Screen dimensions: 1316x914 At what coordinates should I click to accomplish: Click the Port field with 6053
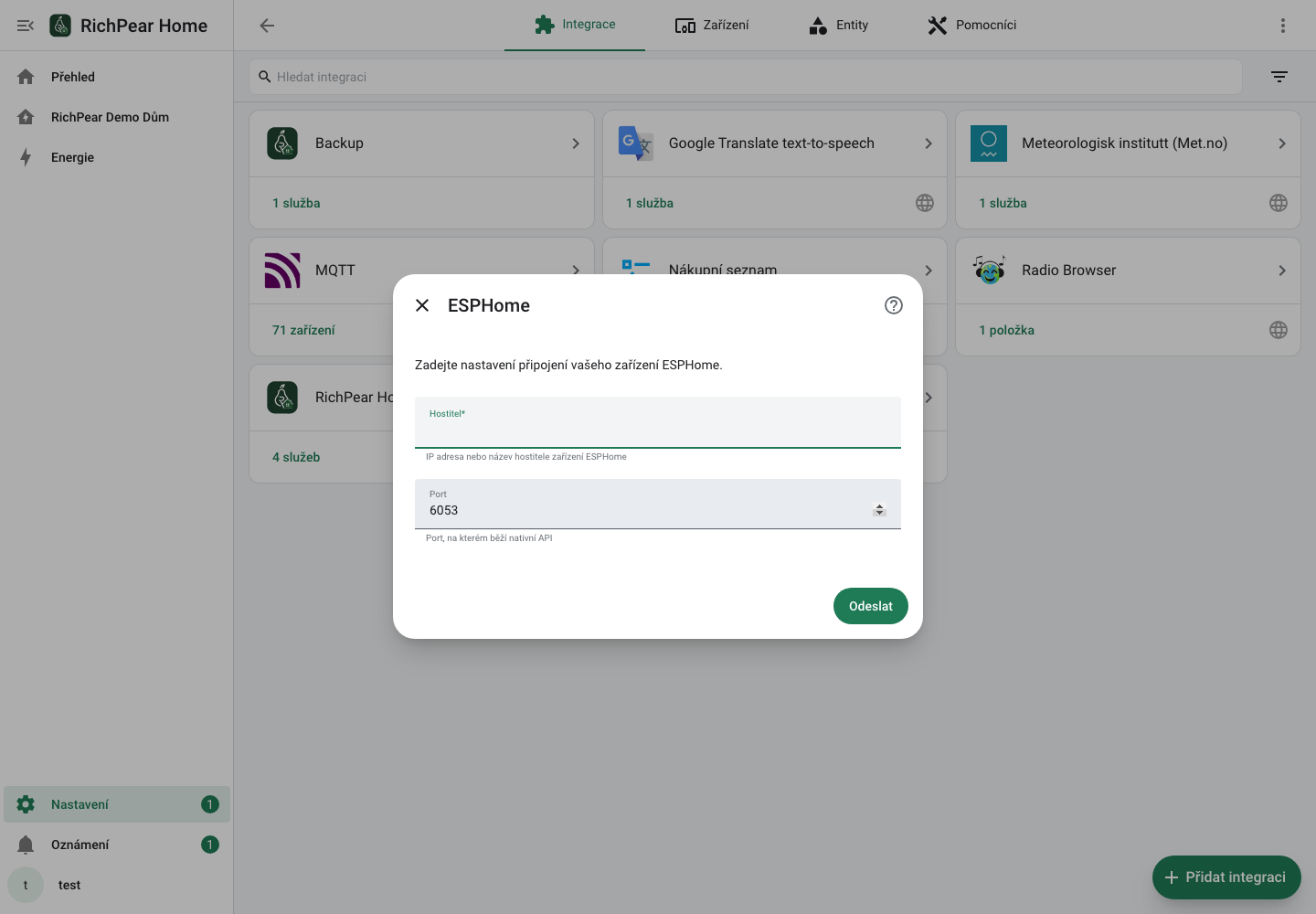click(x=658, y=504)
